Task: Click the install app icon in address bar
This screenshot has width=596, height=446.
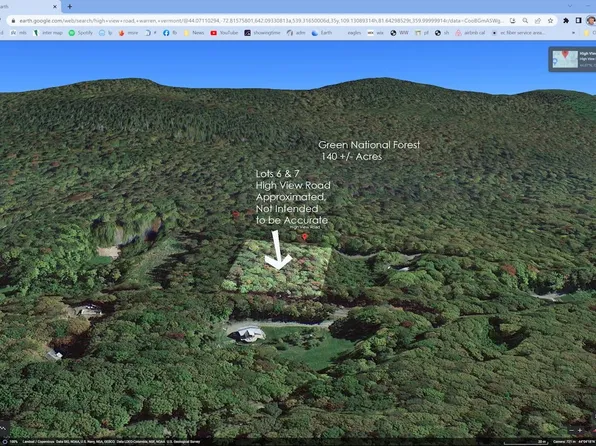Action: point(512,21)
